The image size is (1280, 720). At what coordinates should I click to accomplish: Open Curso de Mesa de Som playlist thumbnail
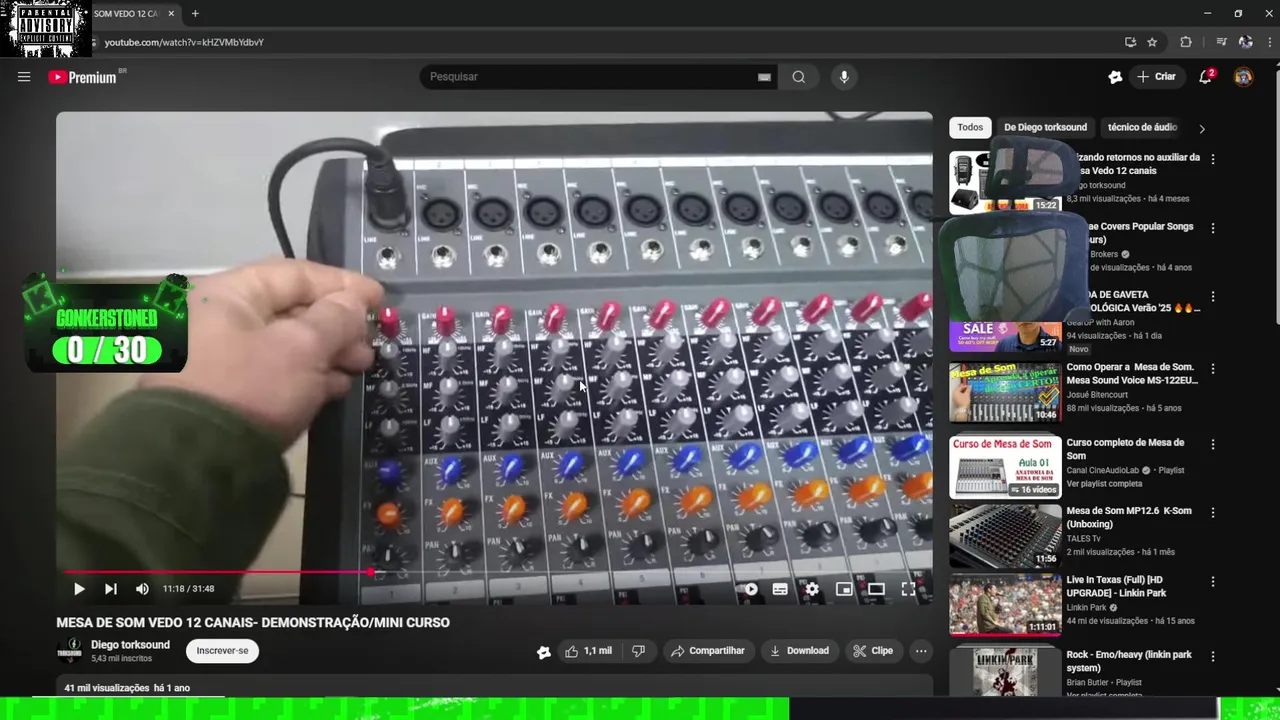(1005, 467)
